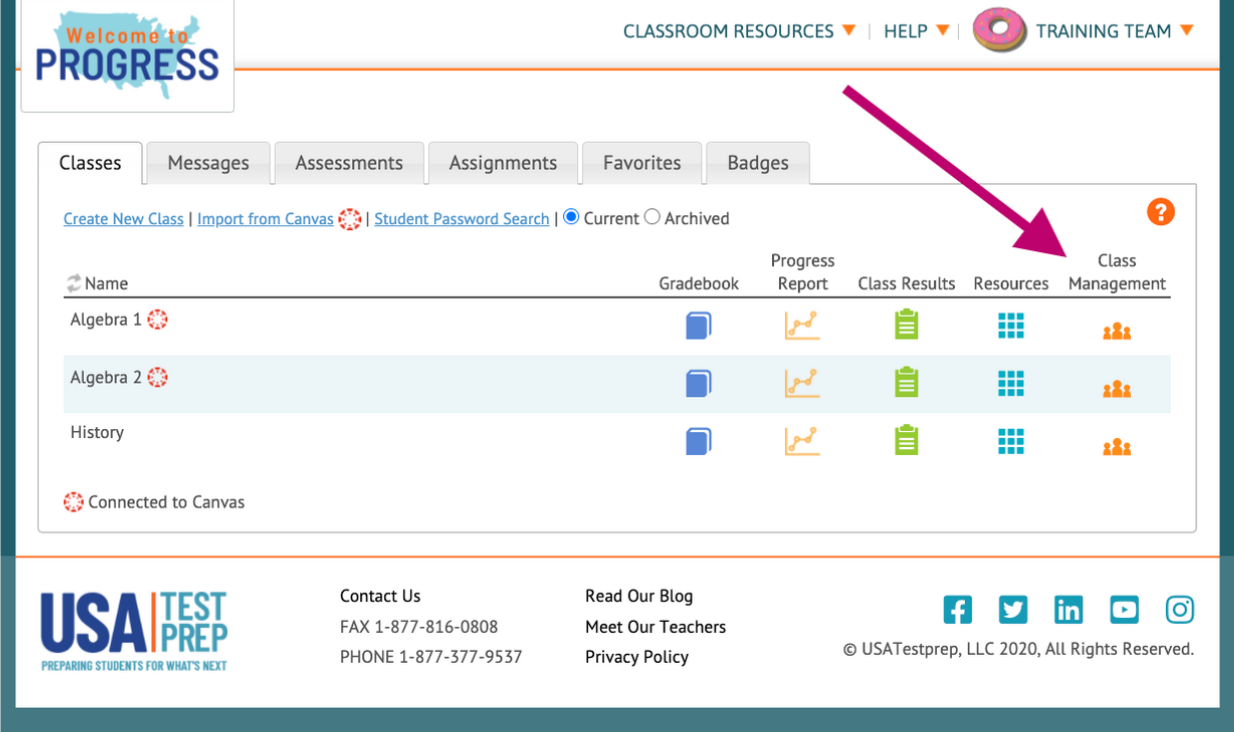View History progress report chart icon
The image size is (1234, 732).
[x=802, y=441]
